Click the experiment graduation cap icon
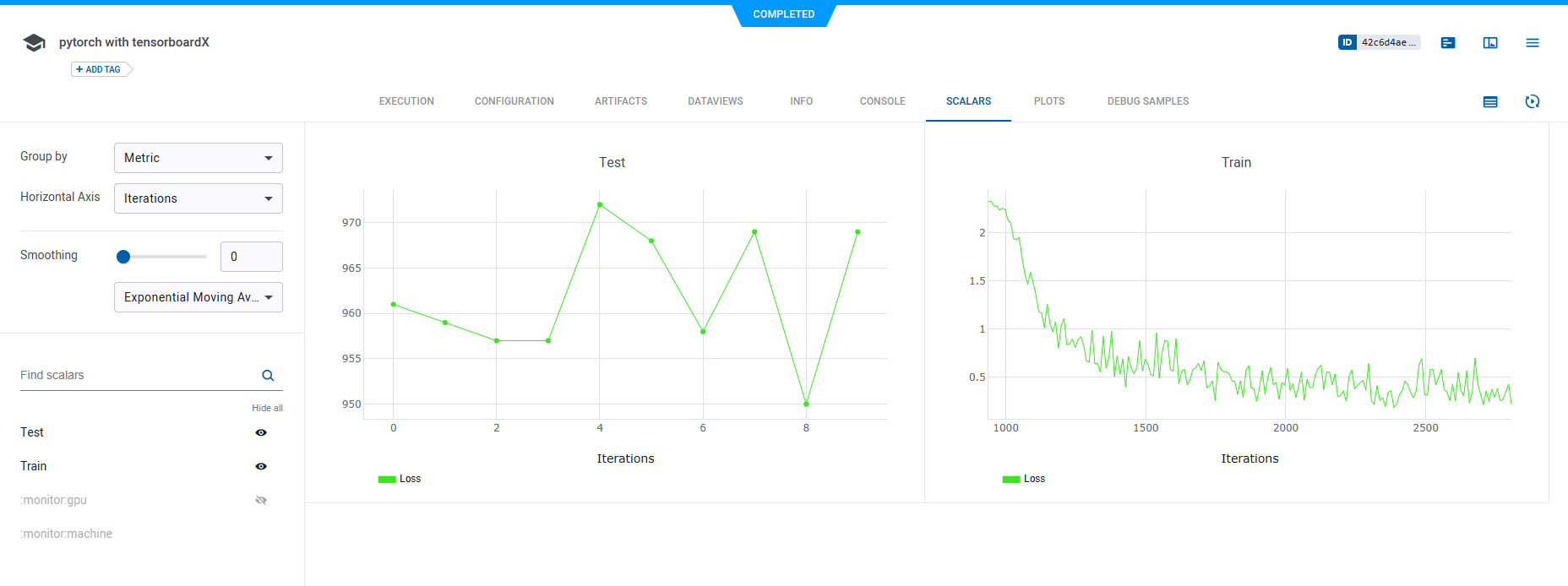 pos(34,43)
